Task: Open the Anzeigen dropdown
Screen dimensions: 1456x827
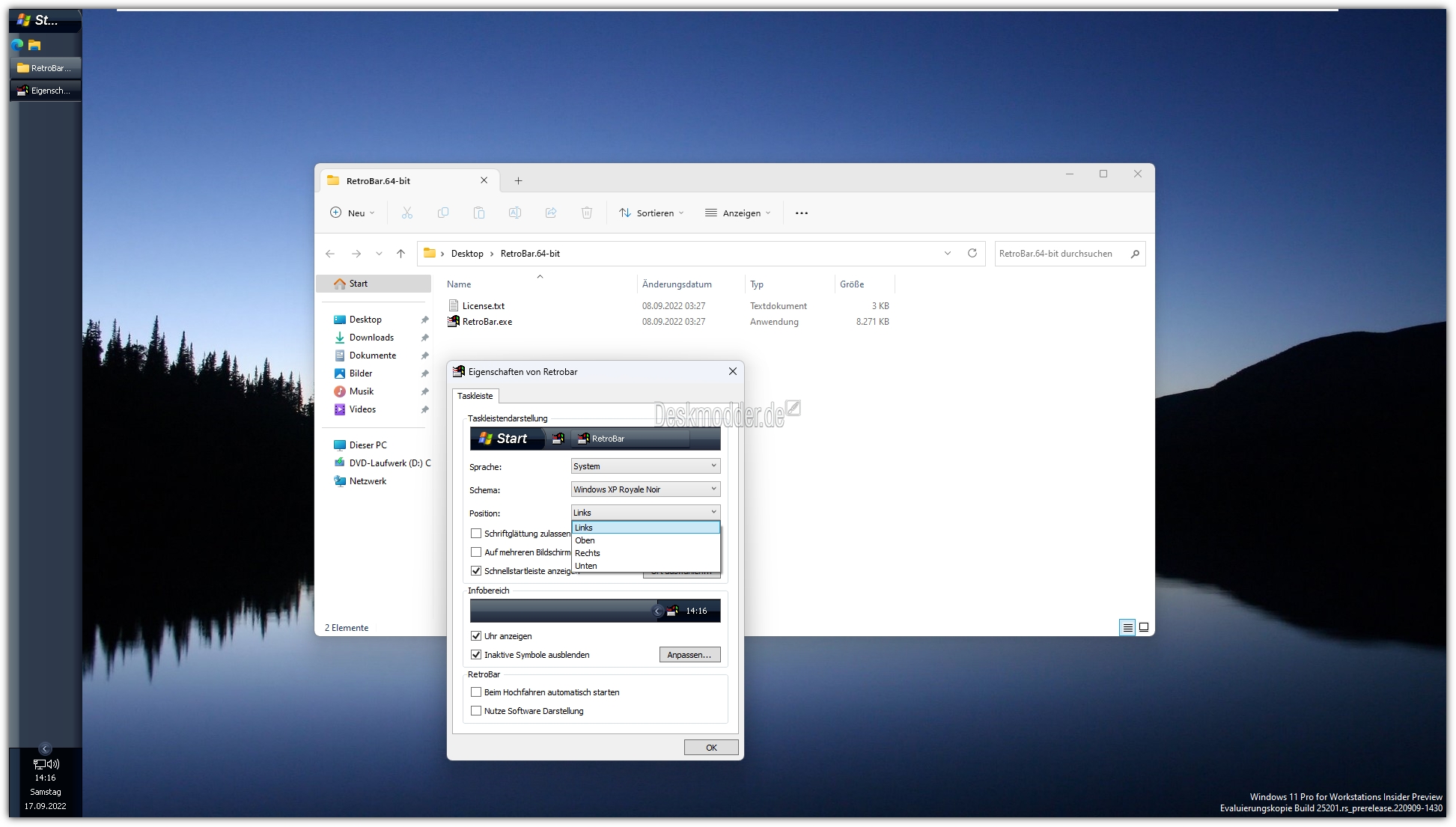Action: 737,213
